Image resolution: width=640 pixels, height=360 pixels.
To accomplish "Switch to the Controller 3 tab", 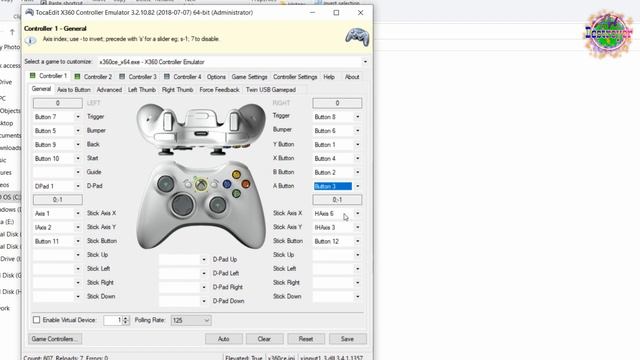I will tap(138, 77).
